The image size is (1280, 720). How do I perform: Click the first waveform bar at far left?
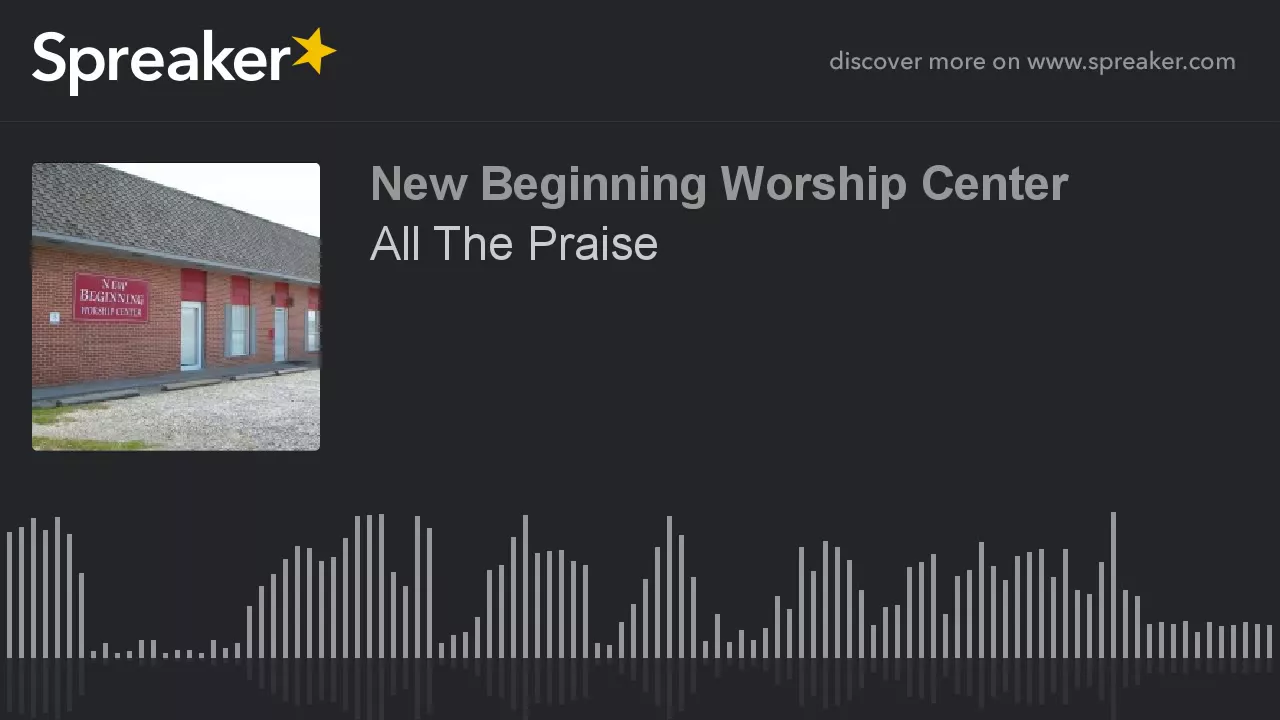[9, 595]
